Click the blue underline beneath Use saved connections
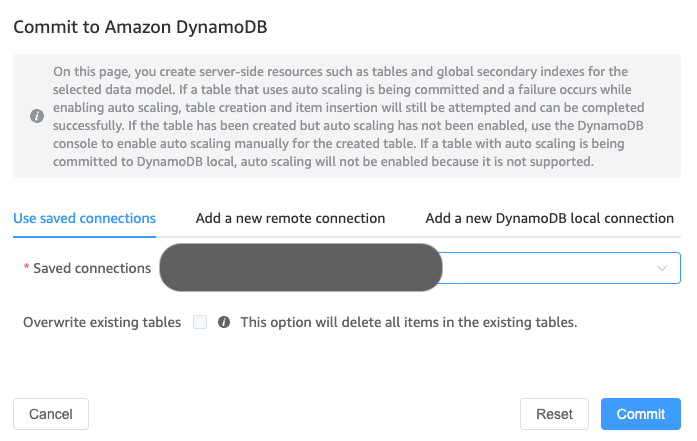 coord(84,236)
